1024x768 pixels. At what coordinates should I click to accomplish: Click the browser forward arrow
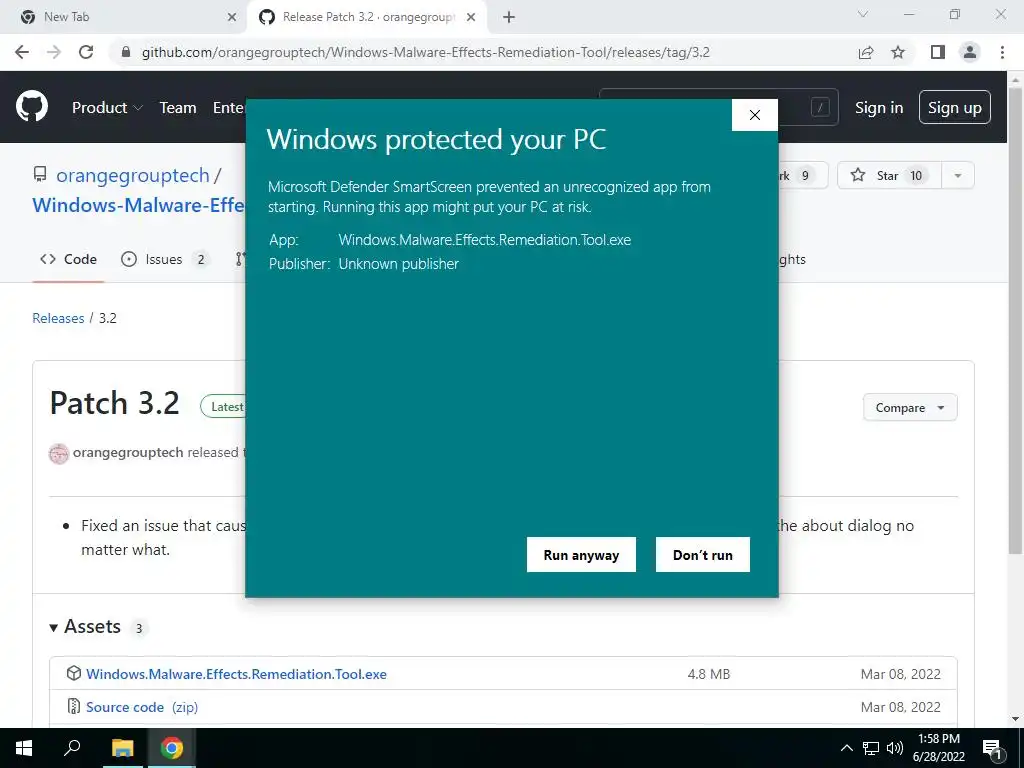tap(54, 52)
